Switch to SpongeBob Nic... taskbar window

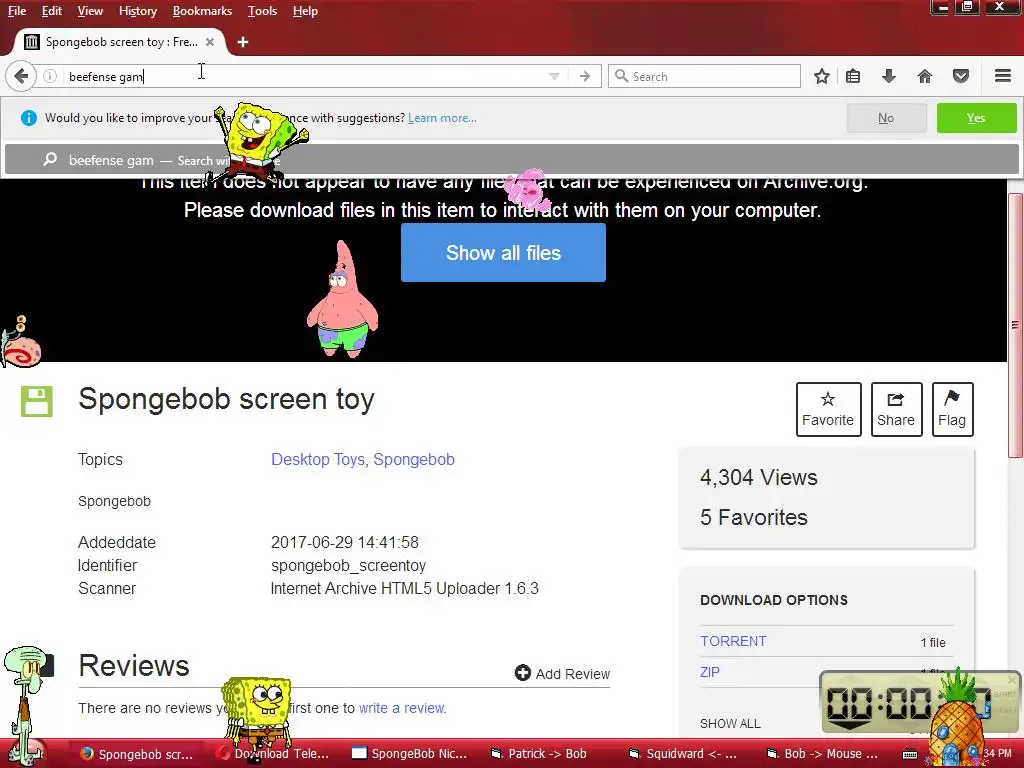pyautogui.click(x=410, y=754)
